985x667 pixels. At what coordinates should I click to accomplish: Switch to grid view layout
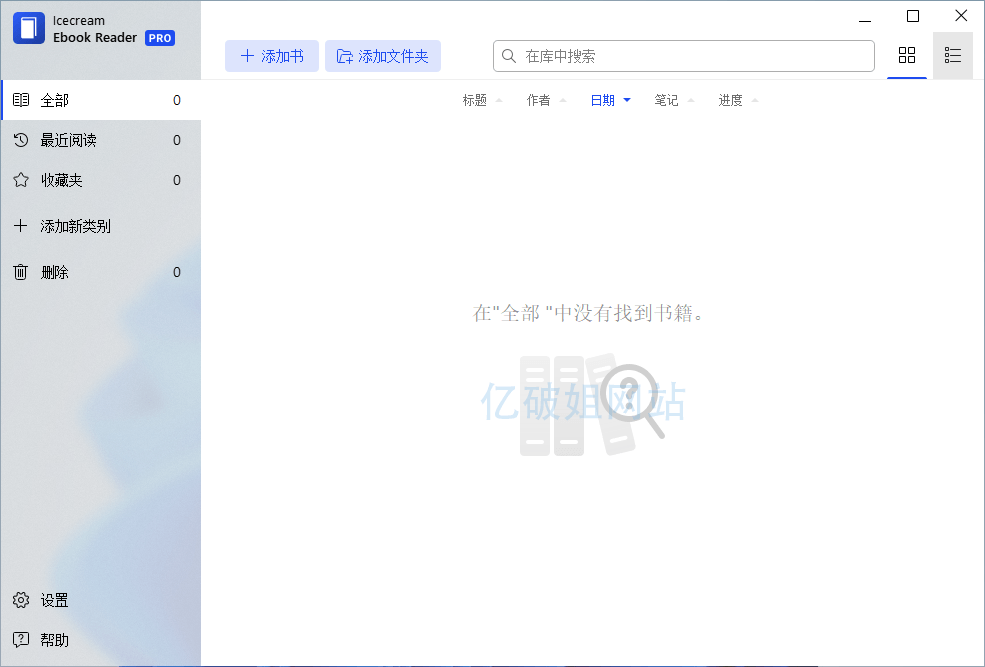tap(907, 56)
